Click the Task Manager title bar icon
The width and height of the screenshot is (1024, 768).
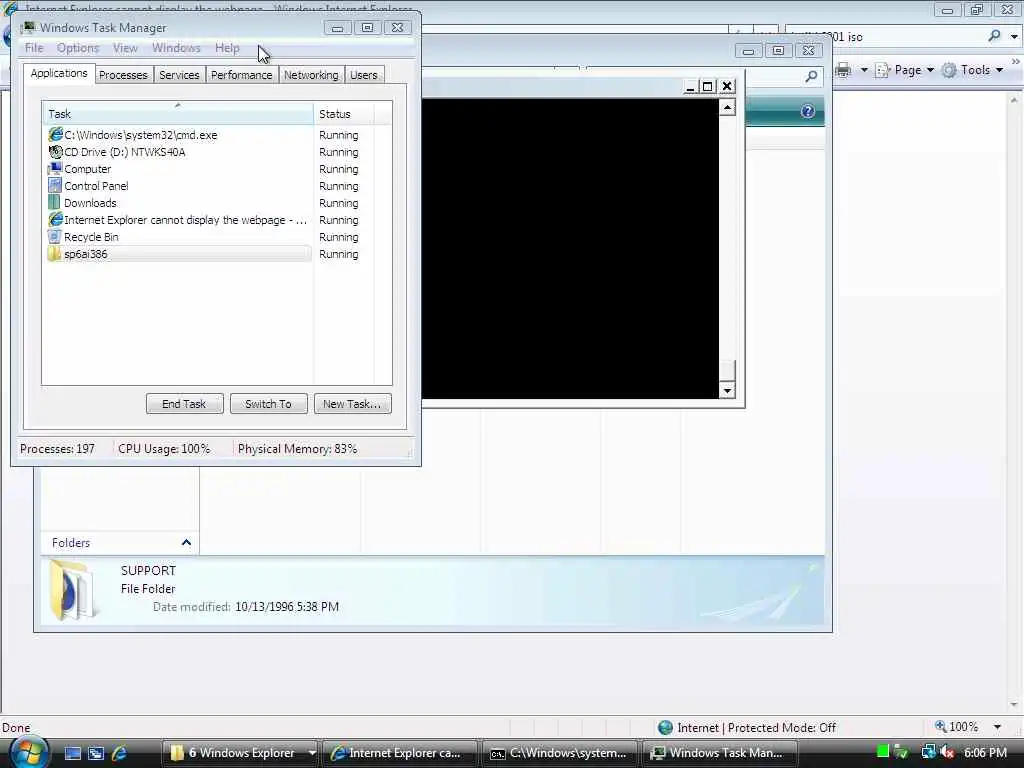click(x=28, y=27)
